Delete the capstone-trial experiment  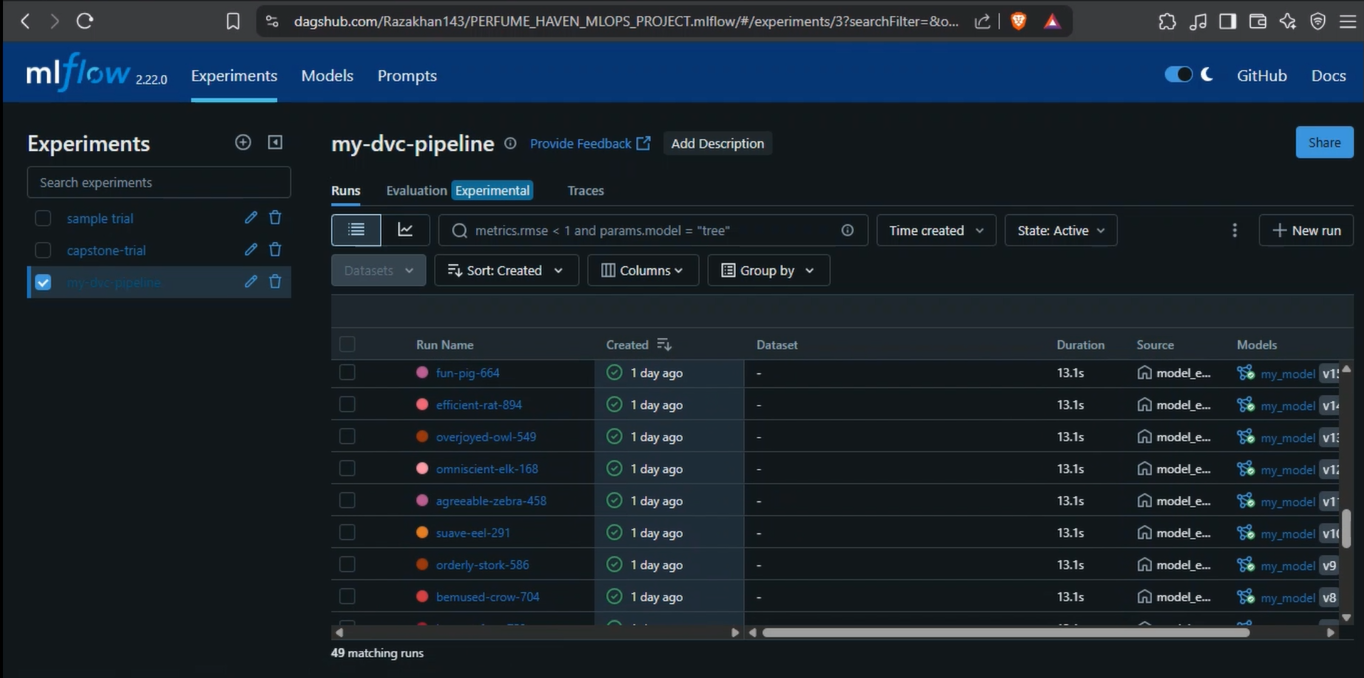(275, 250)
